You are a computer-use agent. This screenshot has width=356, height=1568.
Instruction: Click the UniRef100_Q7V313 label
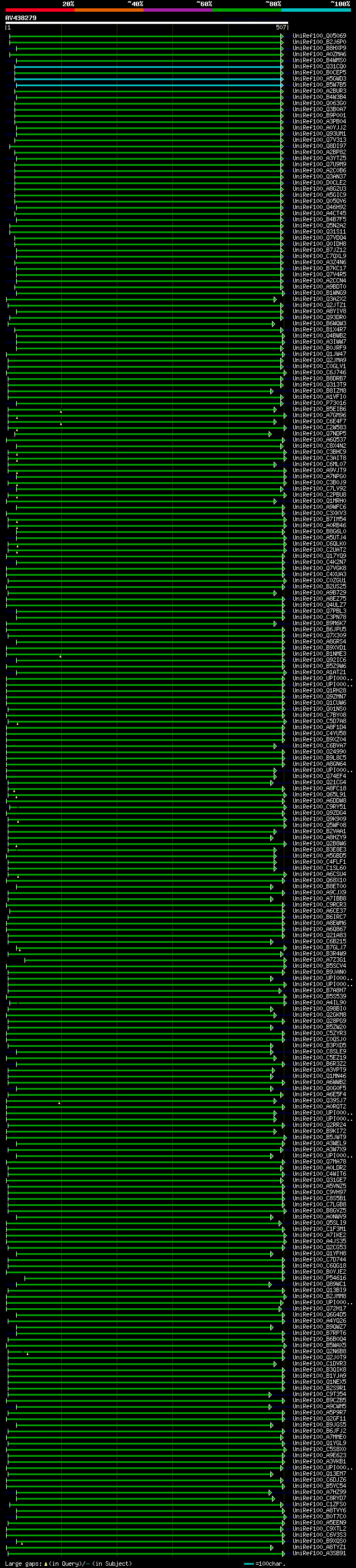(x=319, y=140)
